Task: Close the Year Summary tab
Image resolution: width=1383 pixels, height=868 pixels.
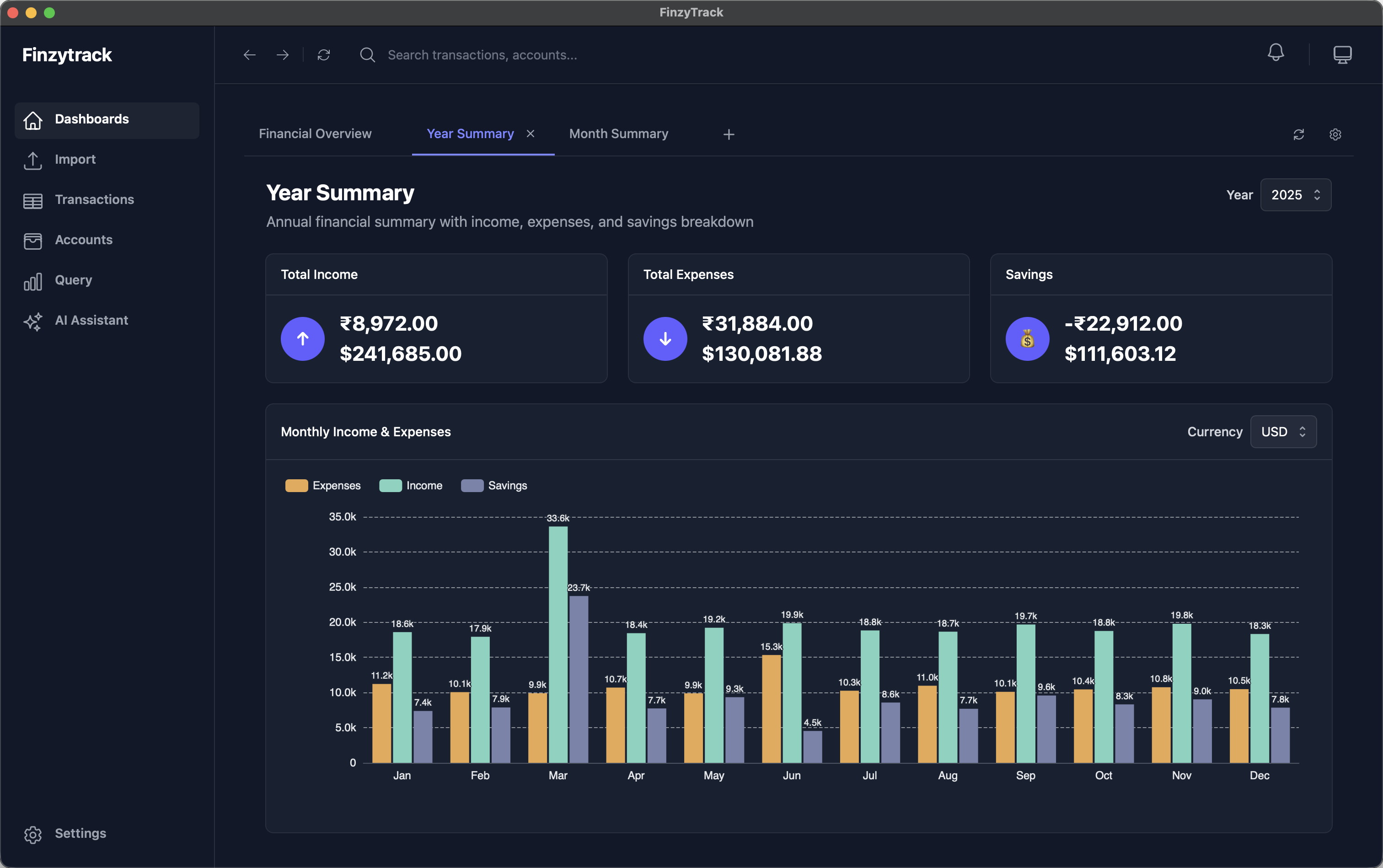Action: pyautogui.click(x=531, y=134)
